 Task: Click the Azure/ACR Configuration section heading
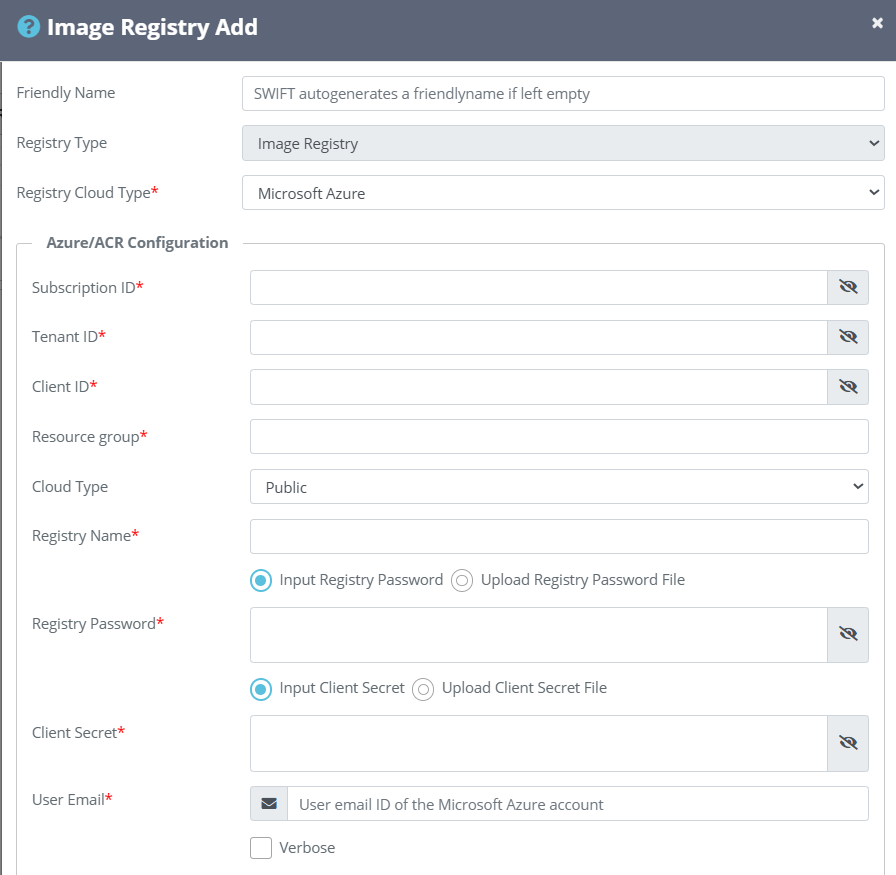(x=137, y=243)
